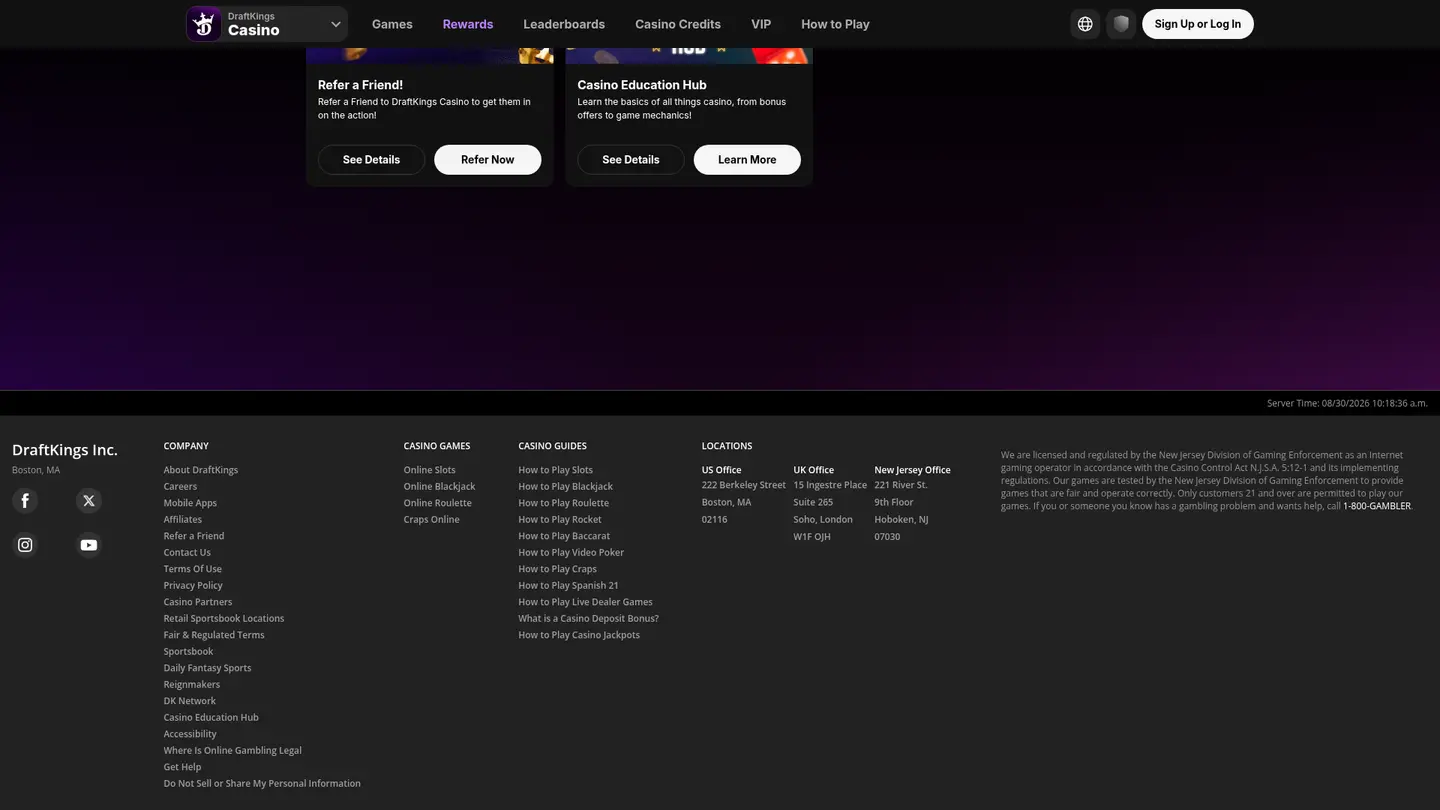Go to Leaderboards in navigation
Screen dimensions: 1440x810
(x=564, y=24)
